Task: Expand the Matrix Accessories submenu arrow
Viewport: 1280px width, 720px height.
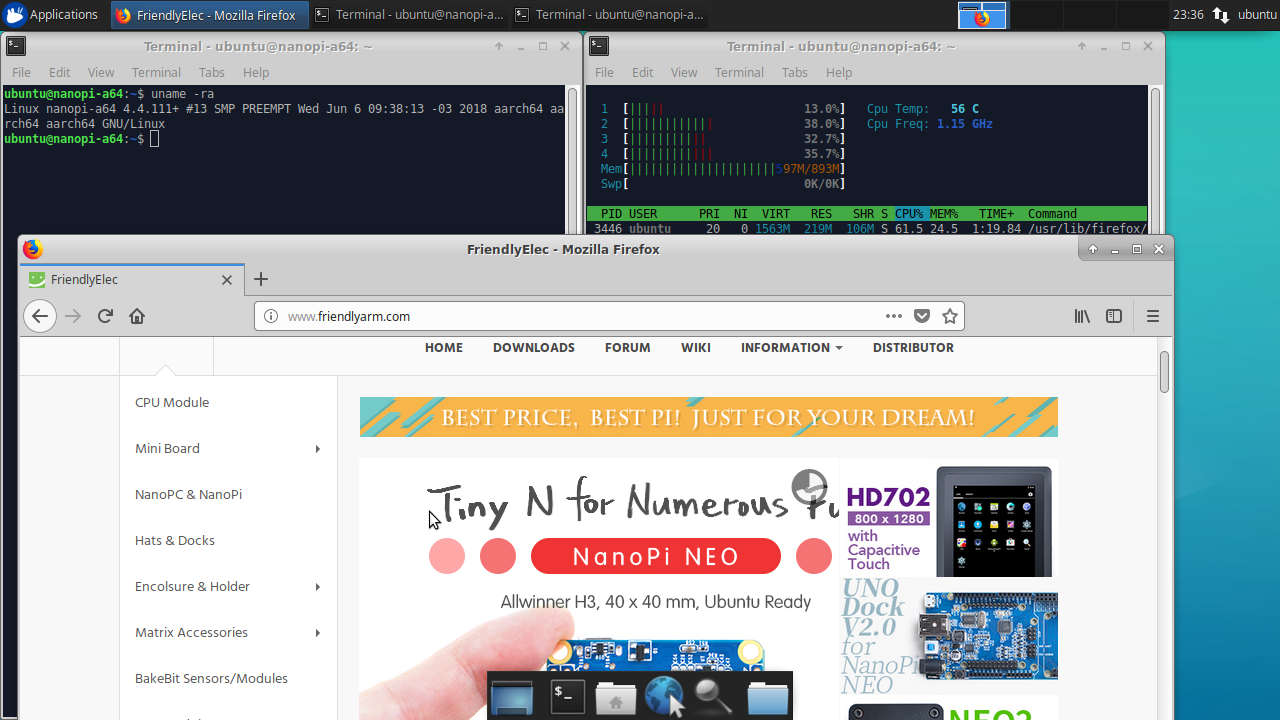Action: (317, 633)
